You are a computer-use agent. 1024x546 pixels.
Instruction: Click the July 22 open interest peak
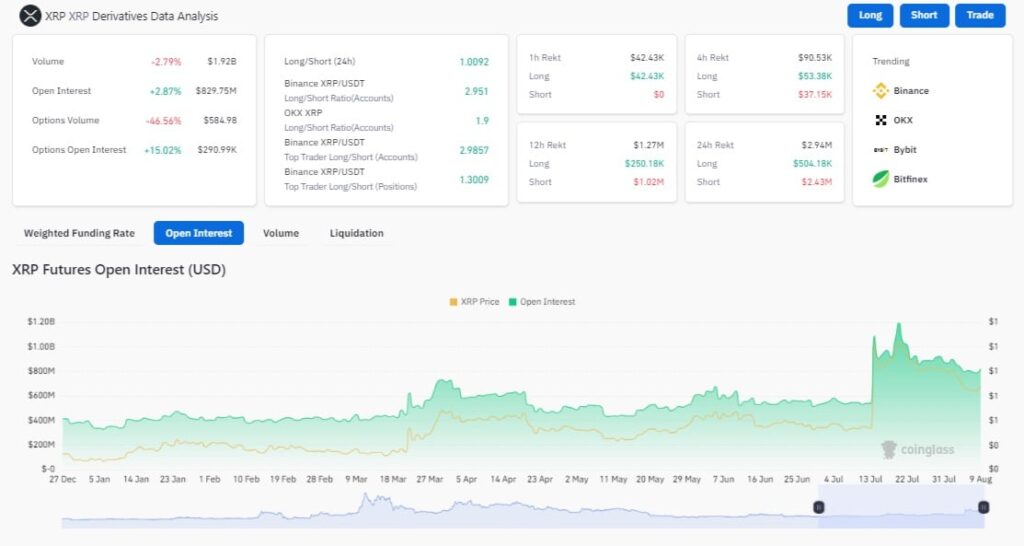pyautogui.click(x=900, y=325)
